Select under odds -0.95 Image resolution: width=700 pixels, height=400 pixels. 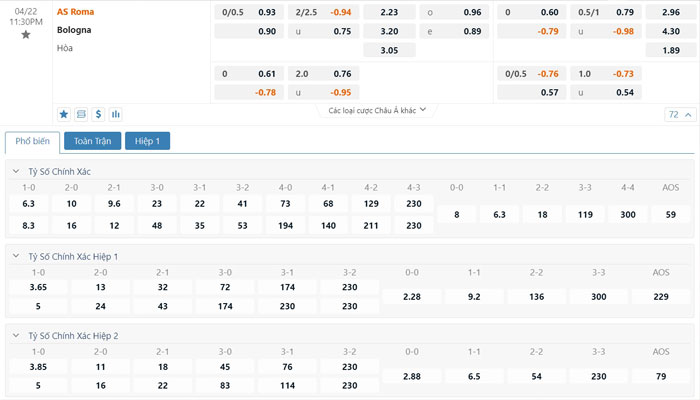point(324,92)
